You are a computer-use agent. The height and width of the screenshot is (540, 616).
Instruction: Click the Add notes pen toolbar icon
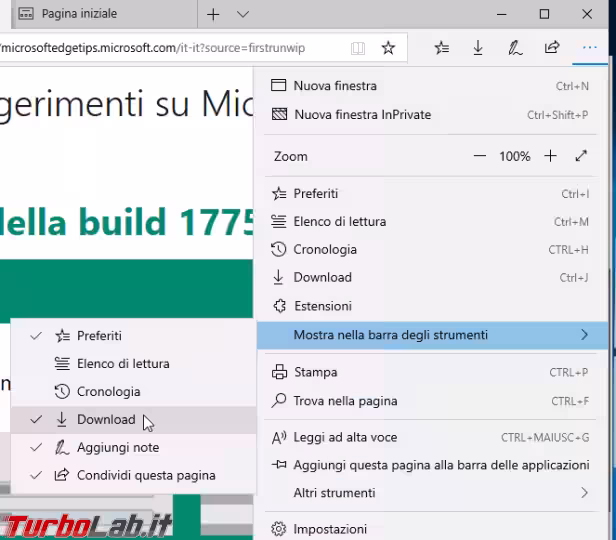(514, 47)
